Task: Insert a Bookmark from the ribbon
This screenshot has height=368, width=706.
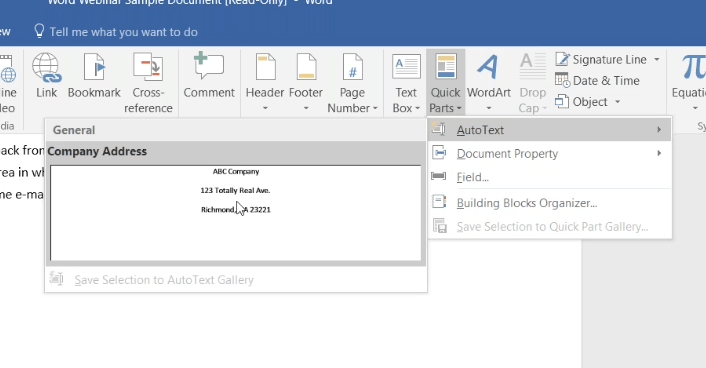Action: coord(94,76)
